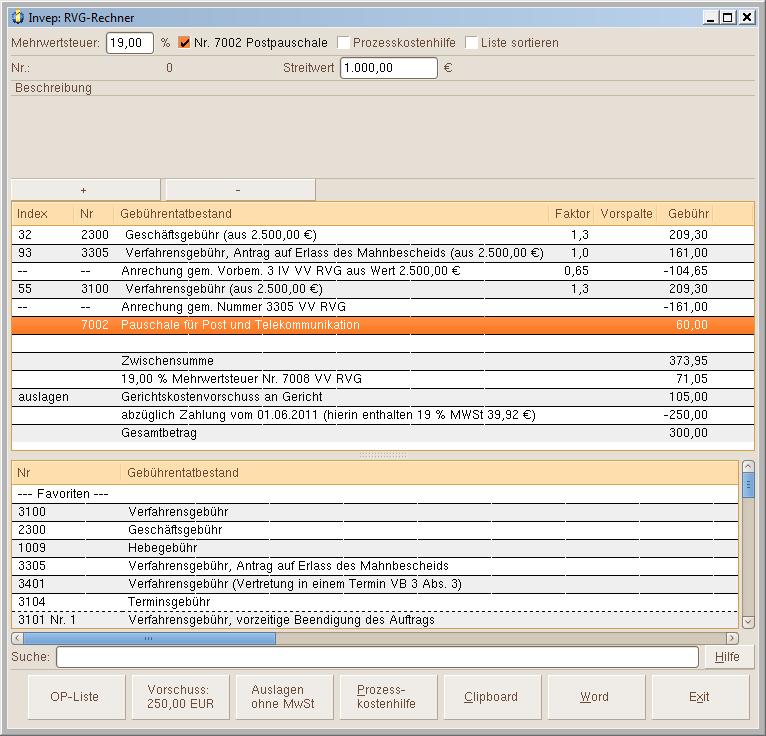Click the Auslagen ohne MwSt button
Screen dimensions: 766x736
coord(284,697)
